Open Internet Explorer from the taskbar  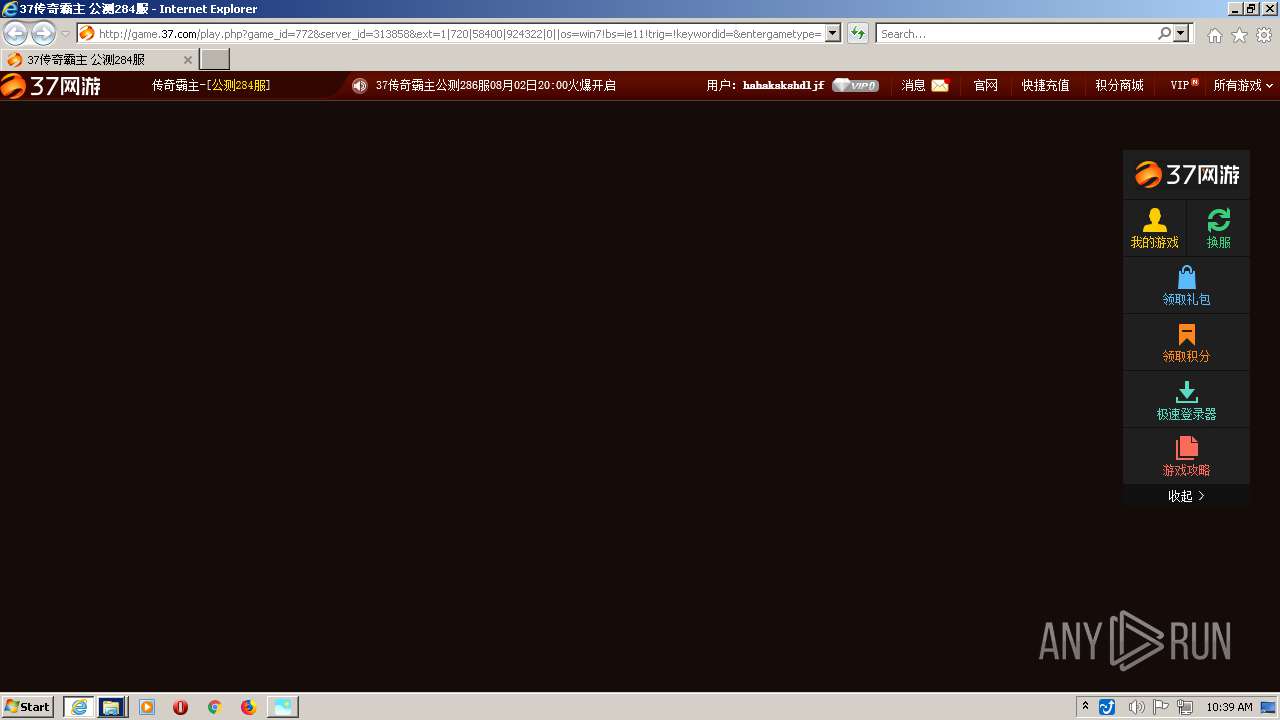point(79,707)
